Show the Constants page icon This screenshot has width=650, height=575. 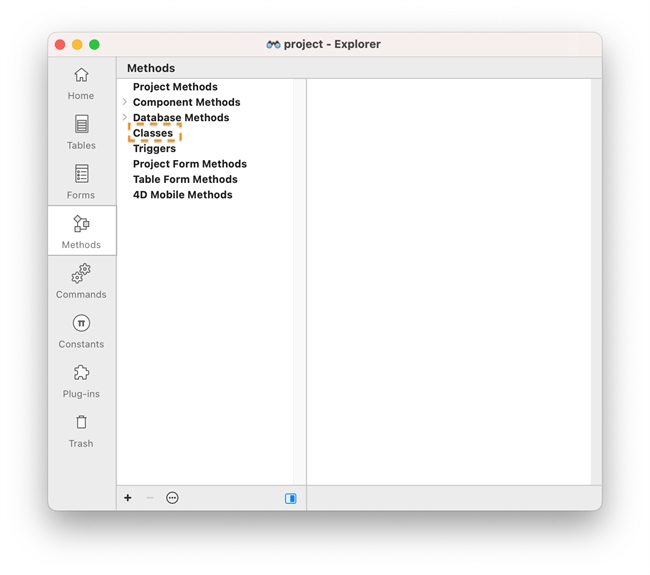click(x=81, y=324)
